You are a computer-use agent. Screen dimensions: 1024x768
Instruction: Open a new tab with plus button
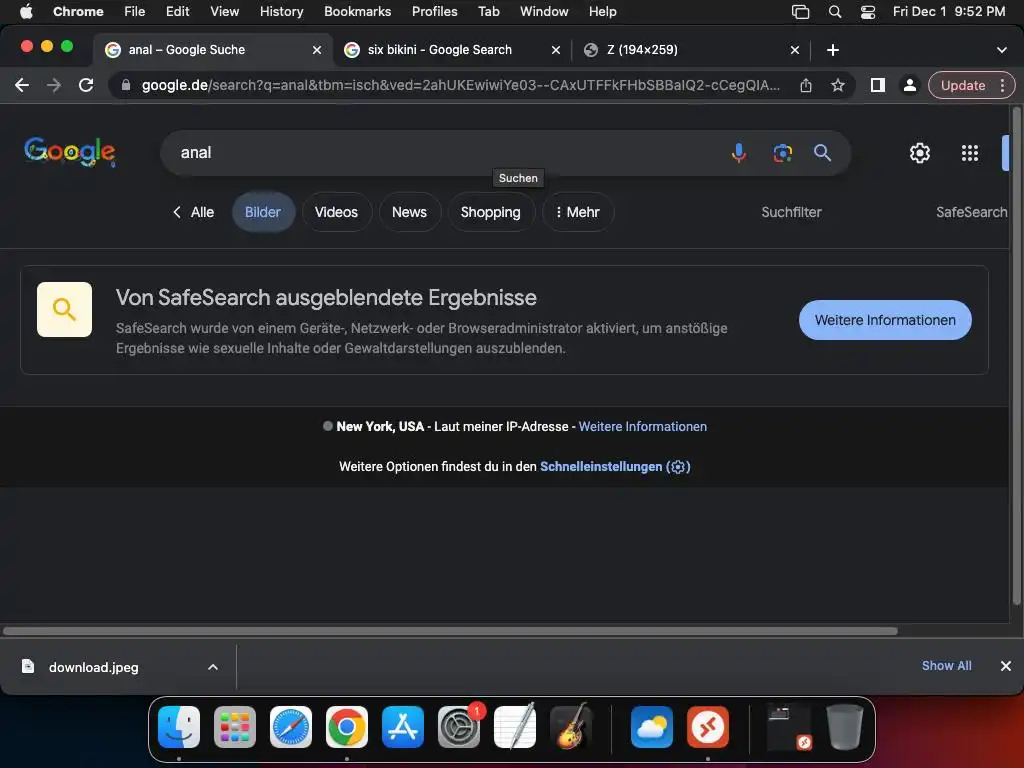(833, 50)
